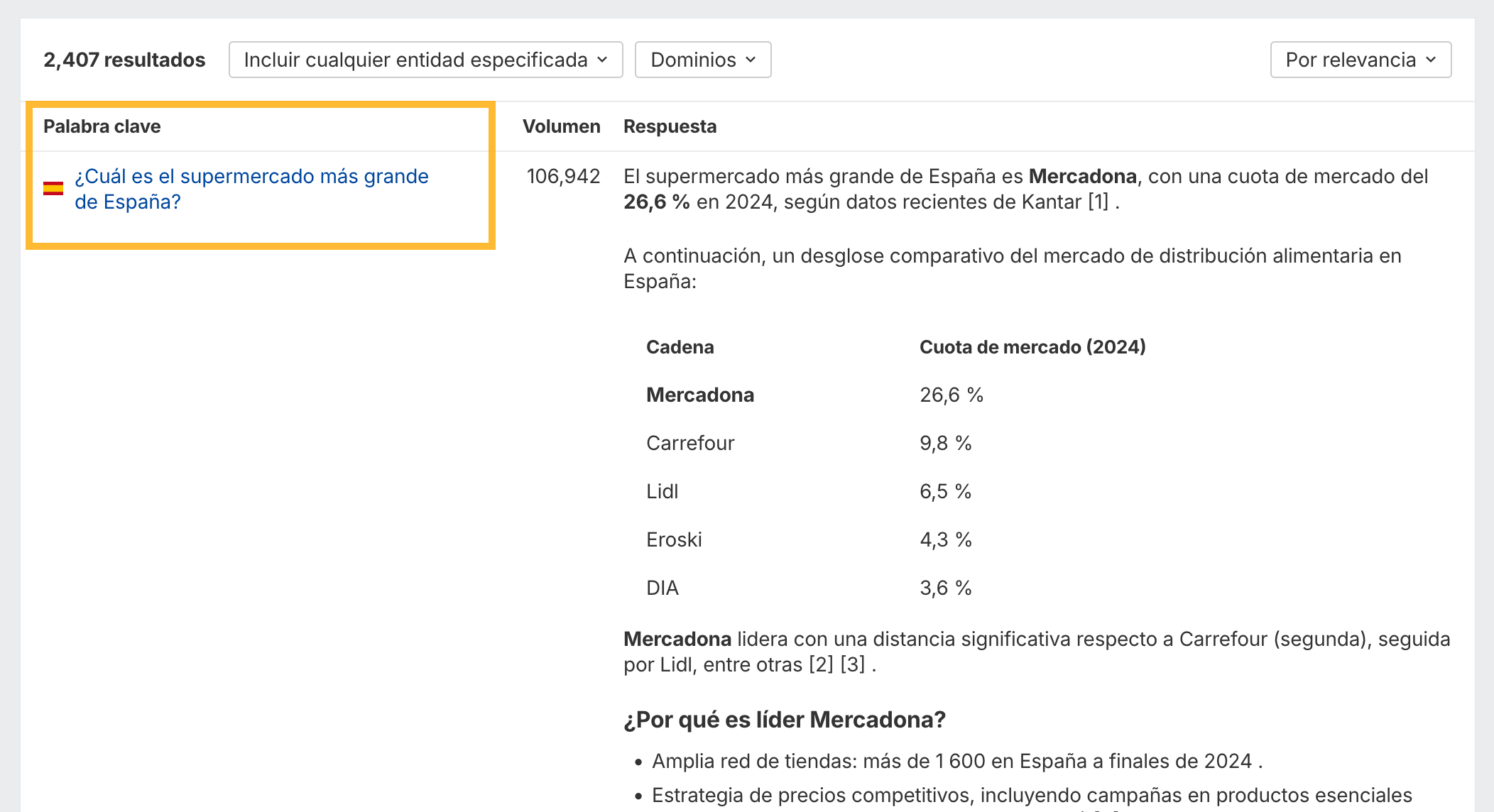Image resolution: width=1494 pixels, height=812 pixels.
Task: Click the chevron on the Dominios button
Action: pos(751,60)
